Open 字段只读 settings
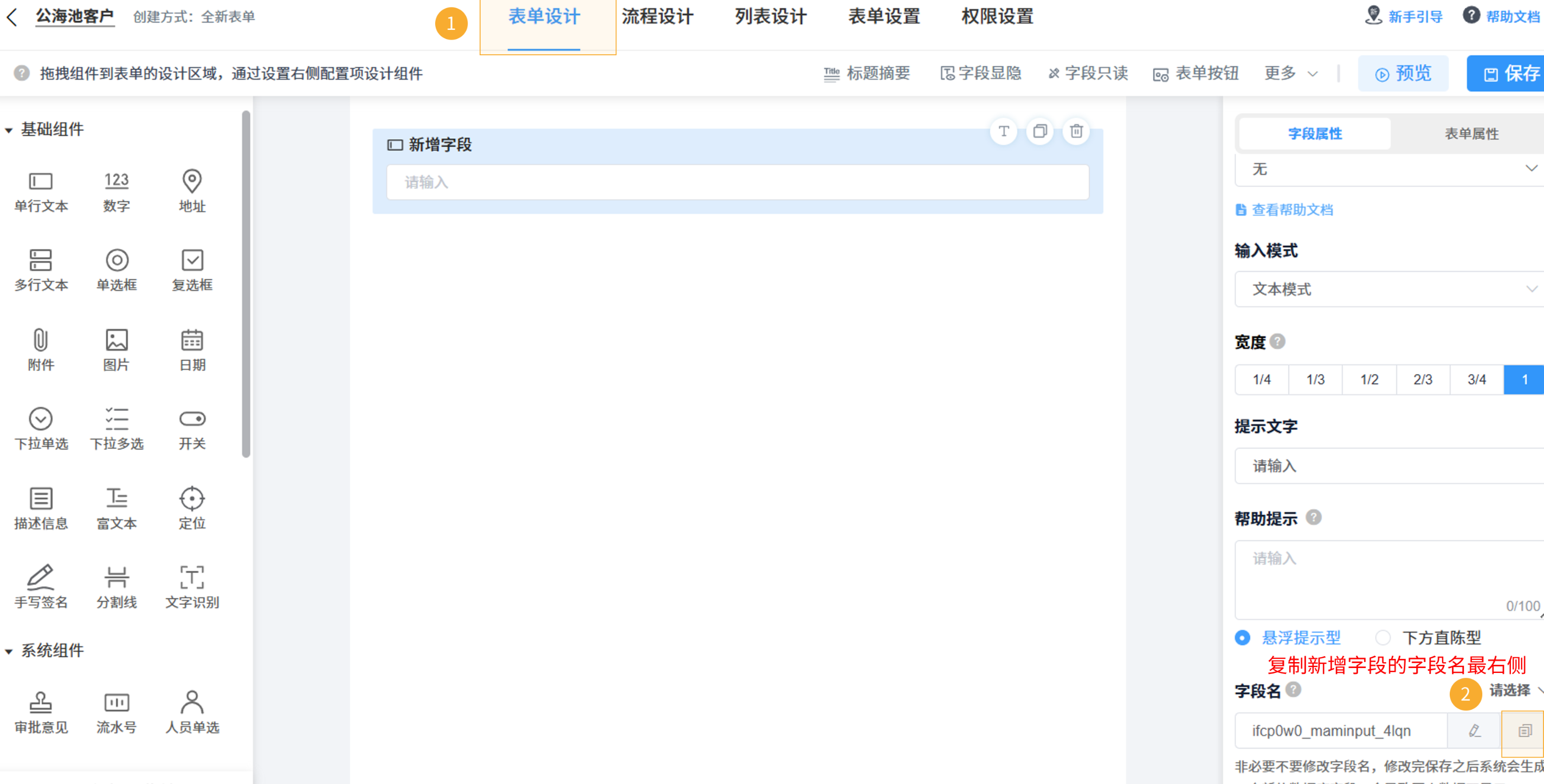This screenshot has height=784, width=1544. click(x=1088, y=73)
